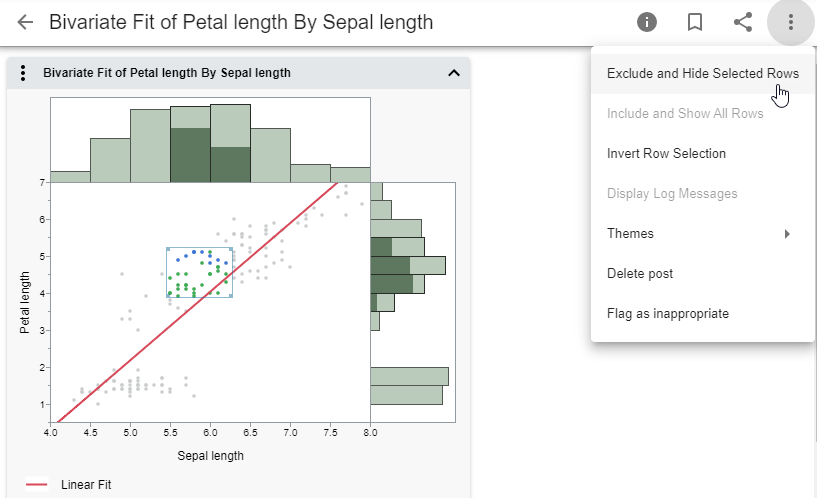Open the post info icon
The width and height of the screenshot is (817, 498).
pos(647,22)
